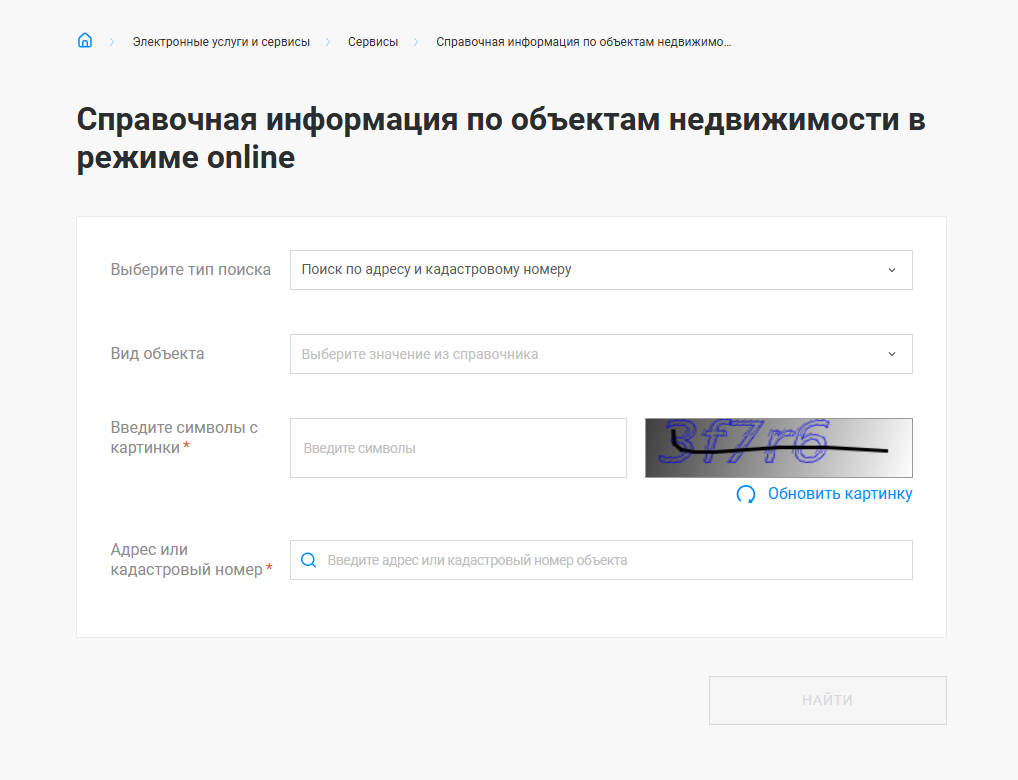Focus the 'Введите символы' captcha input
1018x780 pixels.
(x=458, y=448)
